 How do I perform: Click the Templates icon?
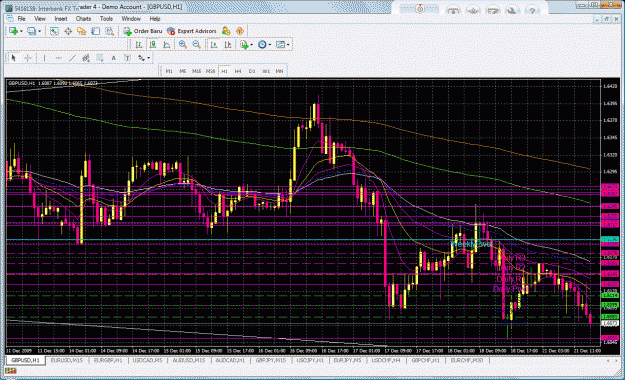280,45
